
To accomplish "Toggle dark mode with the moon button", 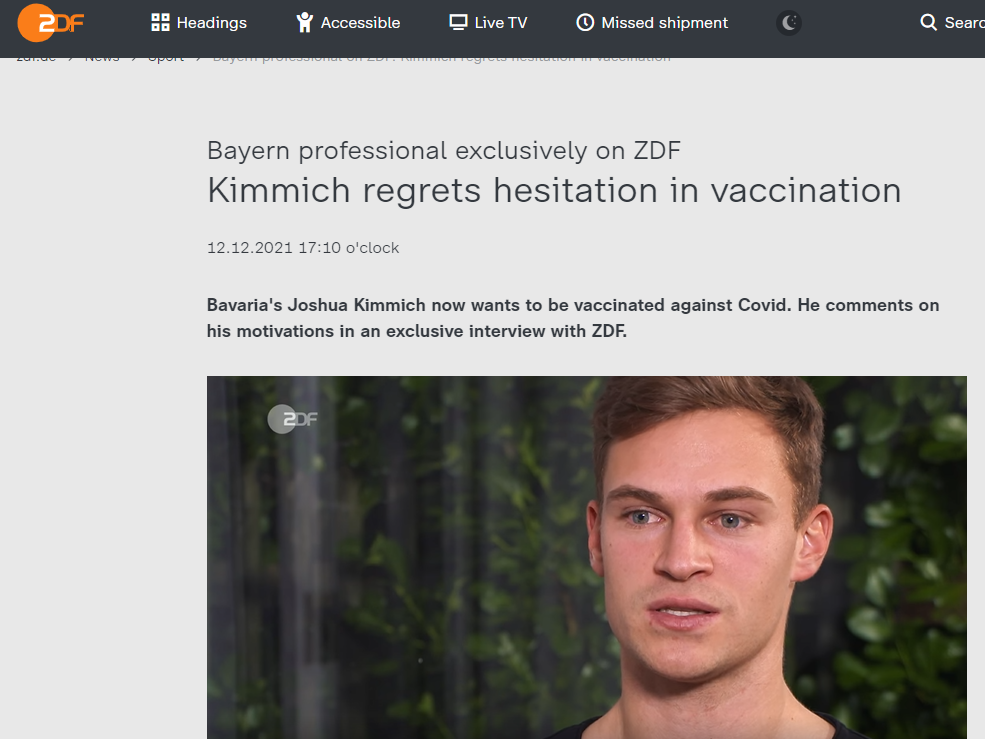I will coord(789,22).
